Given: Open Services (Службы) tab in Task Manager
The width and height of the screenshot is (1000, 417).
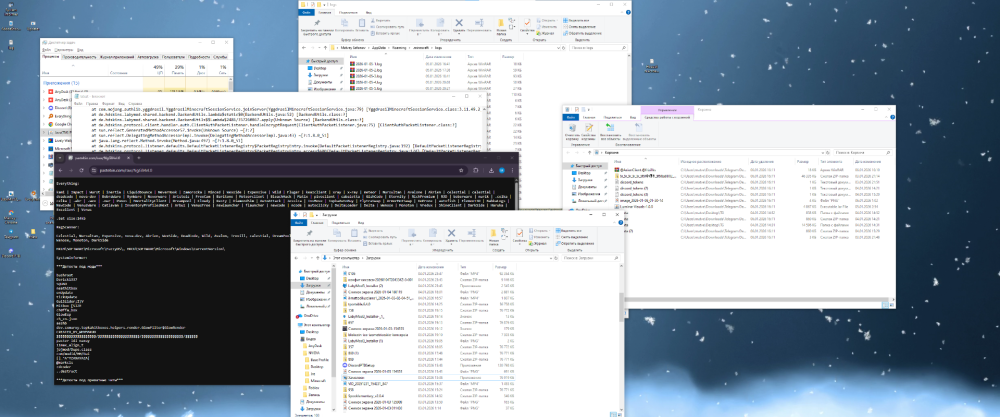Looking at the screenshot, I should (x=220, y=57).
